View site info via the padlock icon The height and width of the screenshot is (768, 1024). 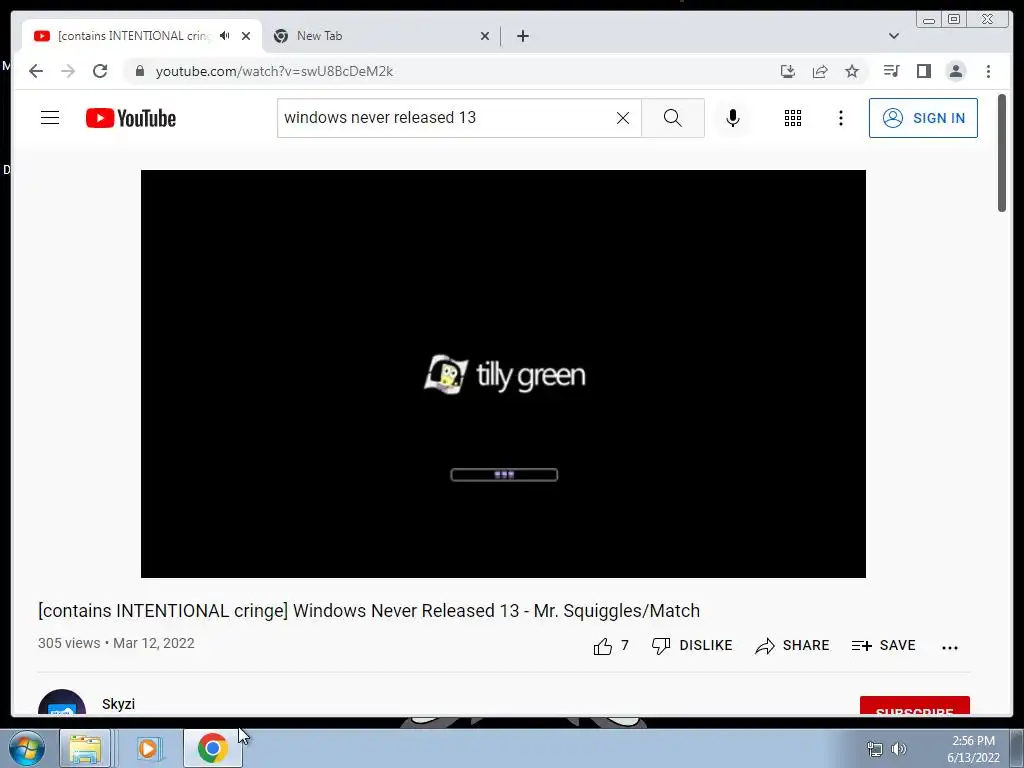139,71
